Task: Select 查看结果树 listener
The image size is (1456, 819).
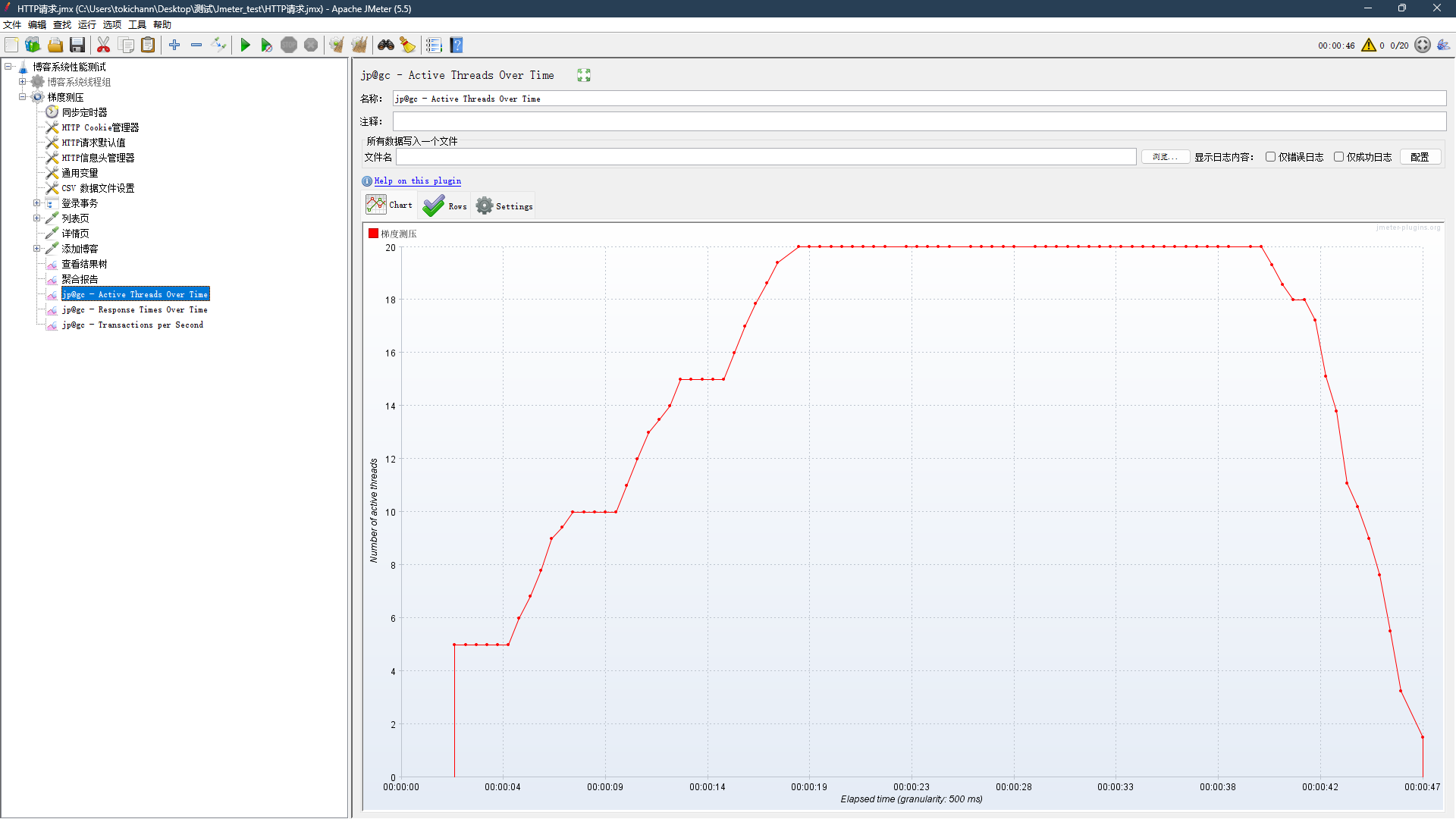Action: point(84,264)
